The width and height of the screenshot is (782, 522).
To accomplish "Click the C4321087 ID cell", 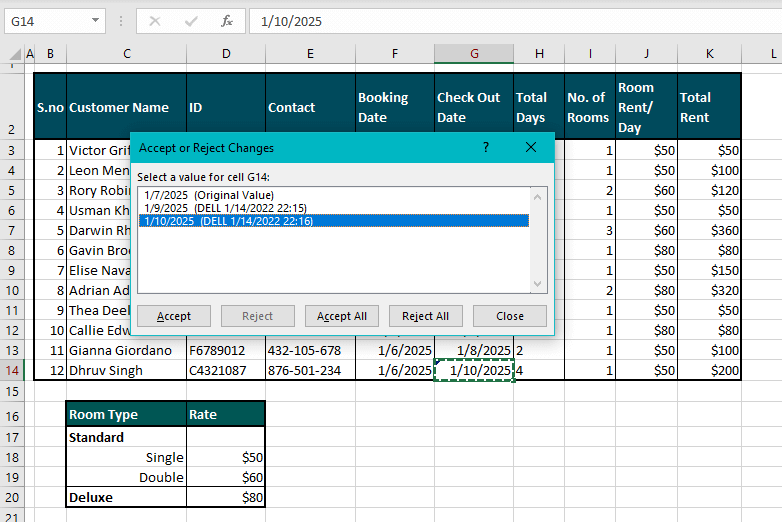I will point(226,370).
